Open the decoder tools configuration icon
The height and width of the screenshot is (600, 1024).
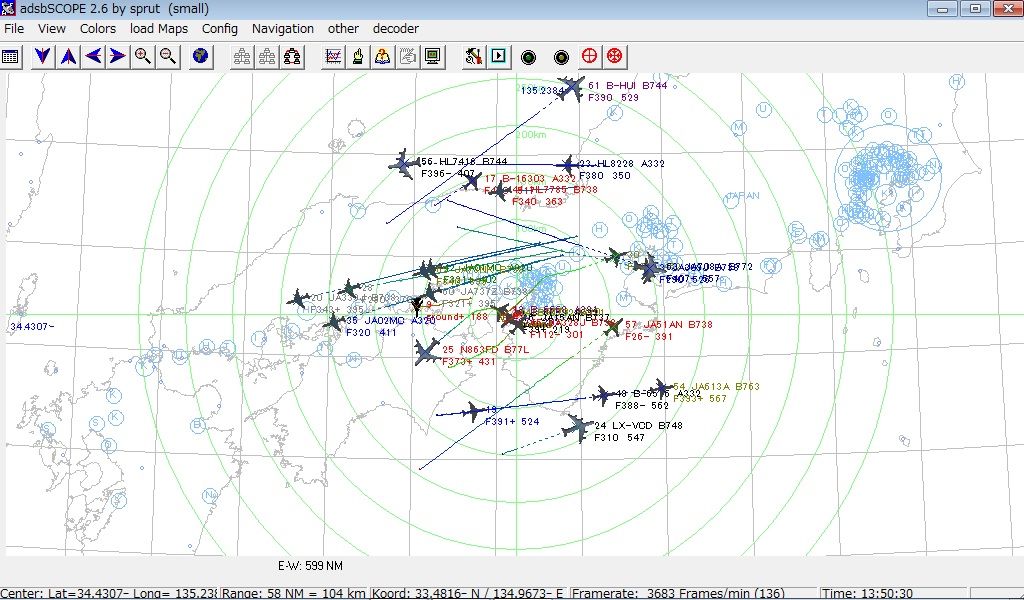[473, 57]
